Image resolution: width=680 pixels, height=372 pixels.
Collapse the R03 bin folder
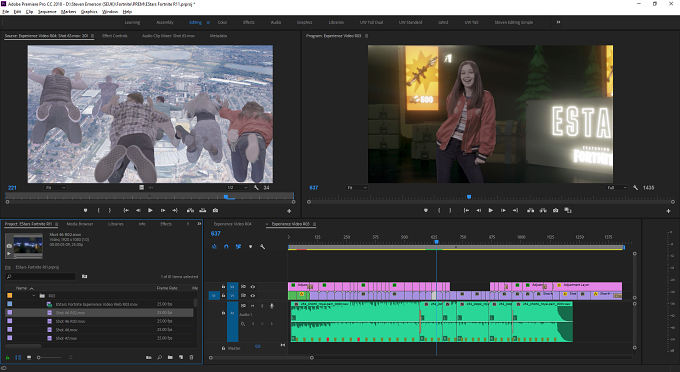[34, 296]
